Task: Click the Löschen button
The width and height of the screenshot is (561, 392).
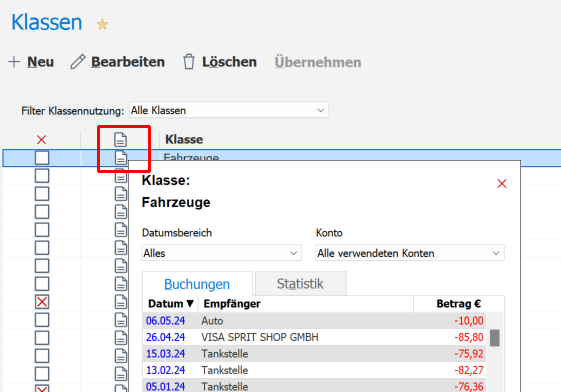Action: (x=220, y=62)
